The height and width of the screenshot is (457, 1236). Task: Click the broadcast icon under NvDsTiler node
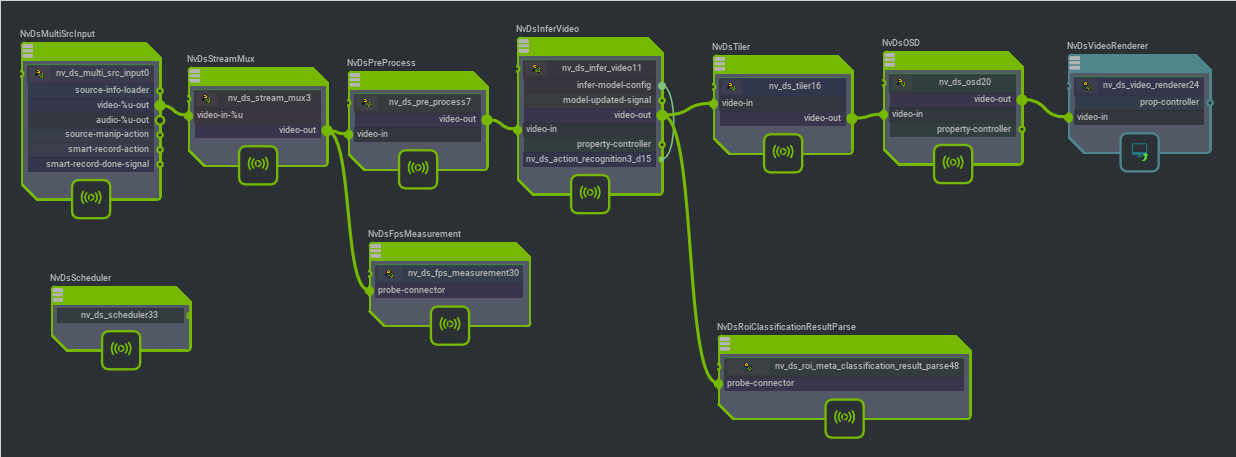click(783, 152)
